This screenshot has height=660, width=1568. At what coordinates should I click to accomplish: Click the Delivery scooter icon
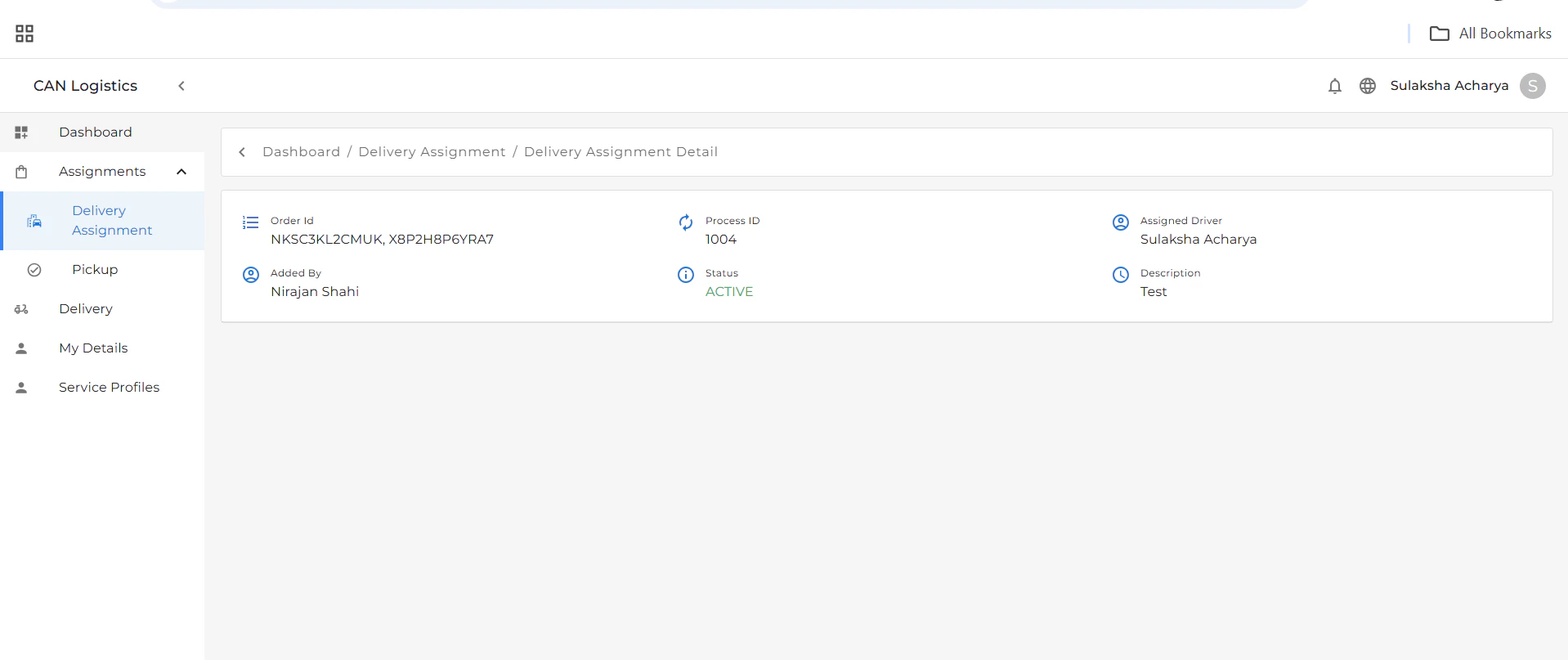(21, 309)
